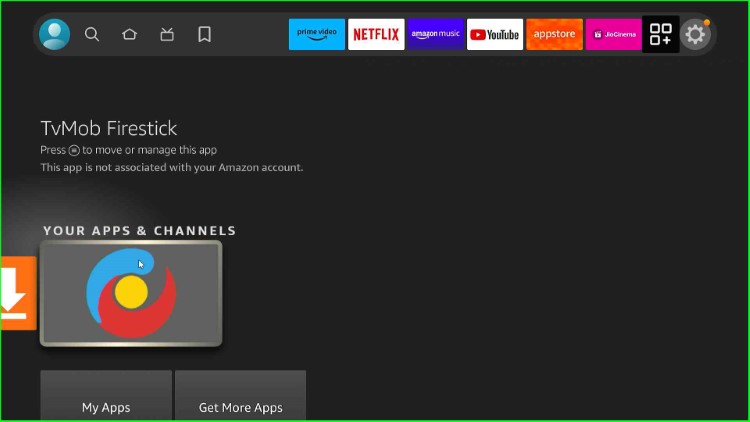Screen dimensions: 750x422
Task: Open the search magnifier icon
Action: pos(92,34)
